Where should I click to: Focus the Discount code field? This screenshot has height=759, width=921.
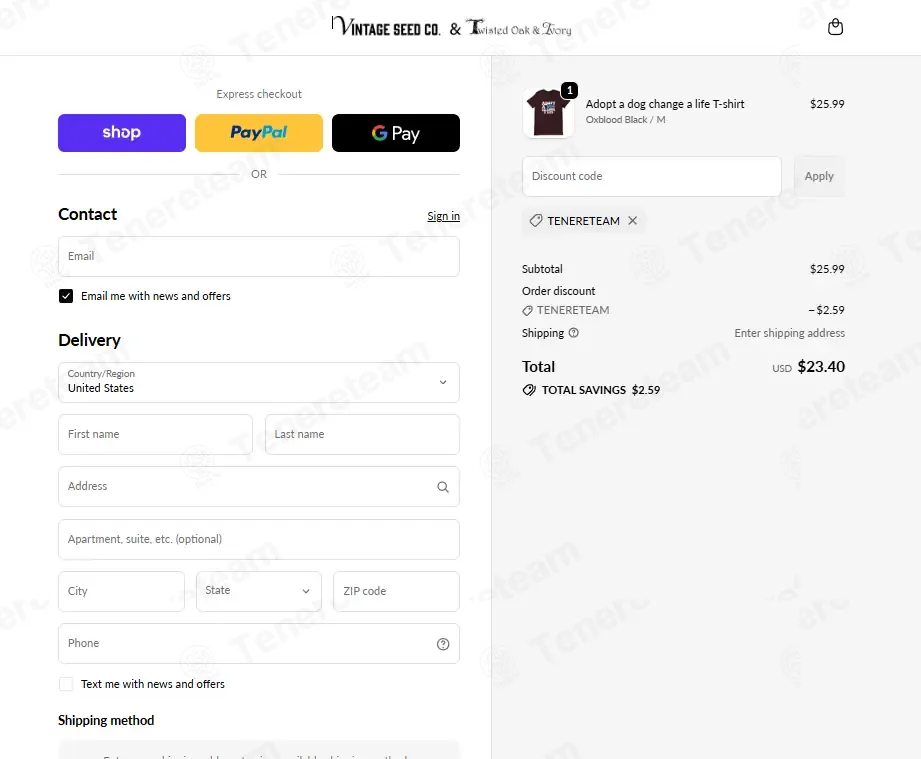pos(651,176)
